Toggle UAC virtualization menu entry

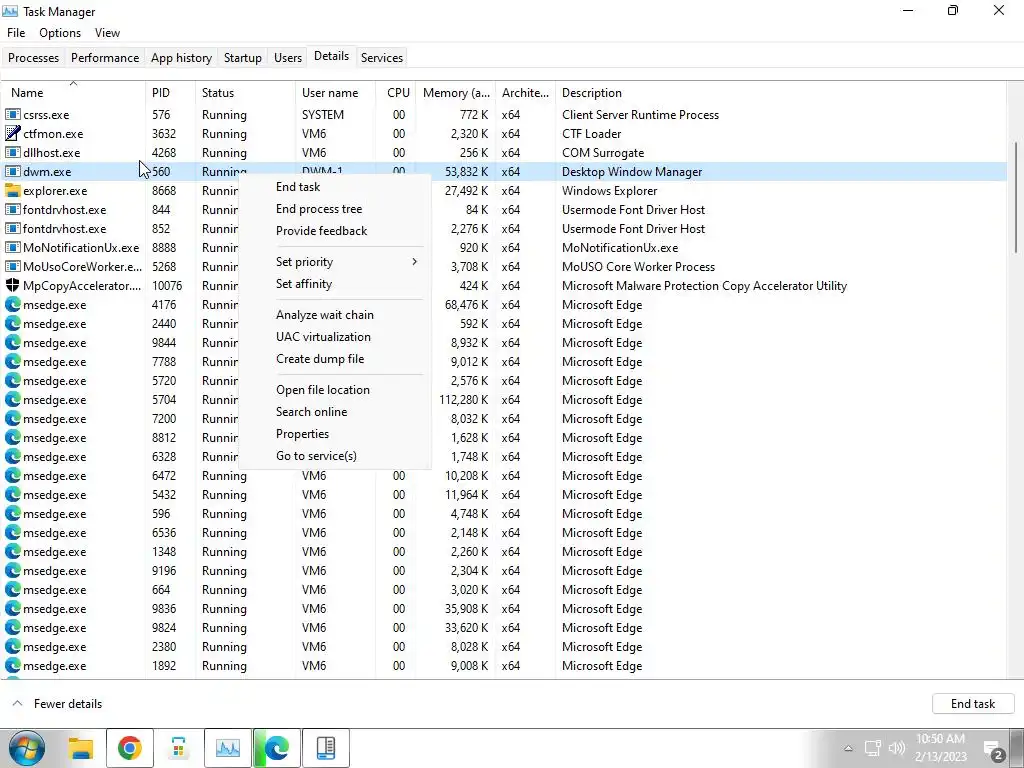[x=334, y=337]
